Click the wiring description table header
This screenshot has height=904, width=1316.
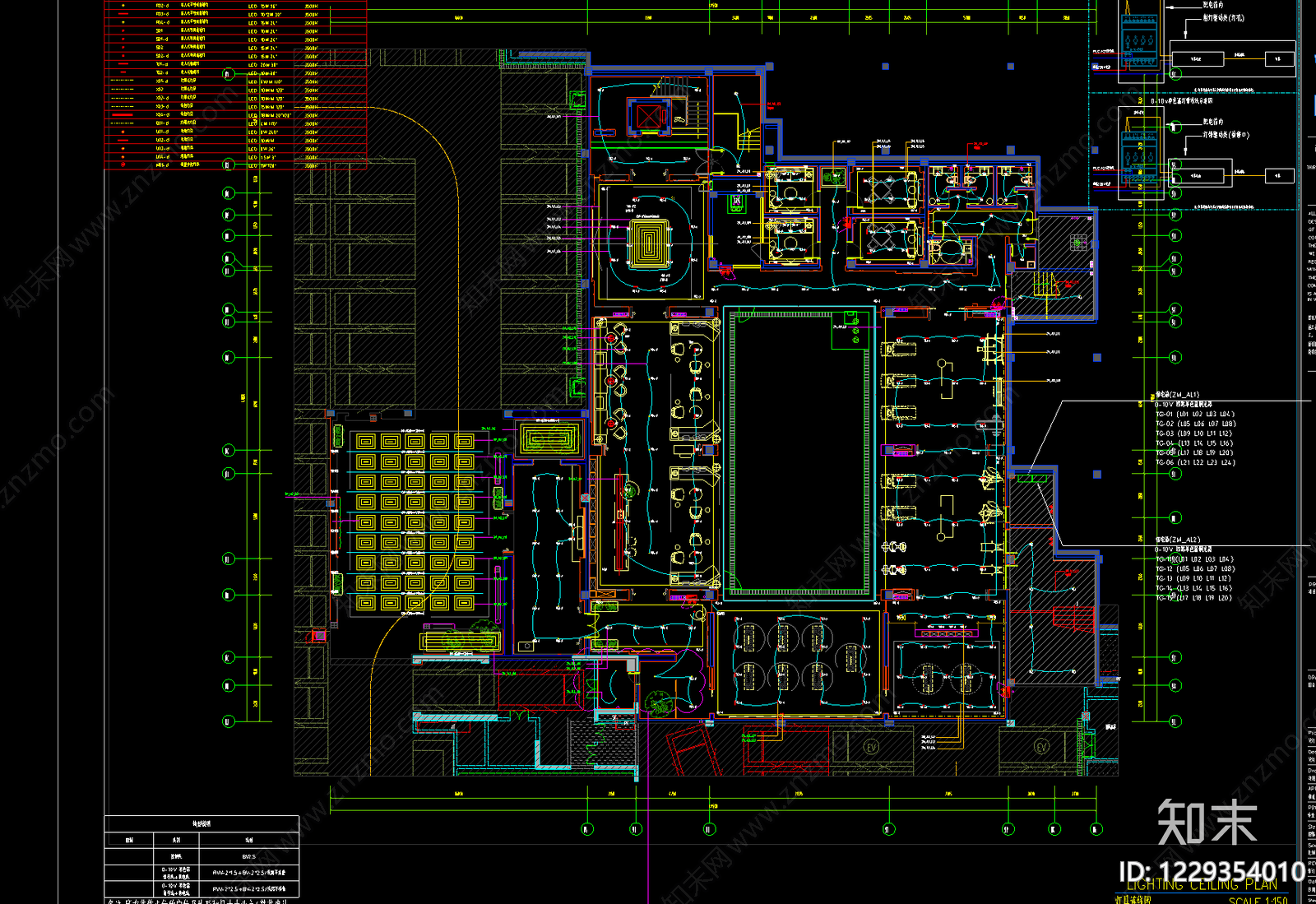(x=202, y=823)
